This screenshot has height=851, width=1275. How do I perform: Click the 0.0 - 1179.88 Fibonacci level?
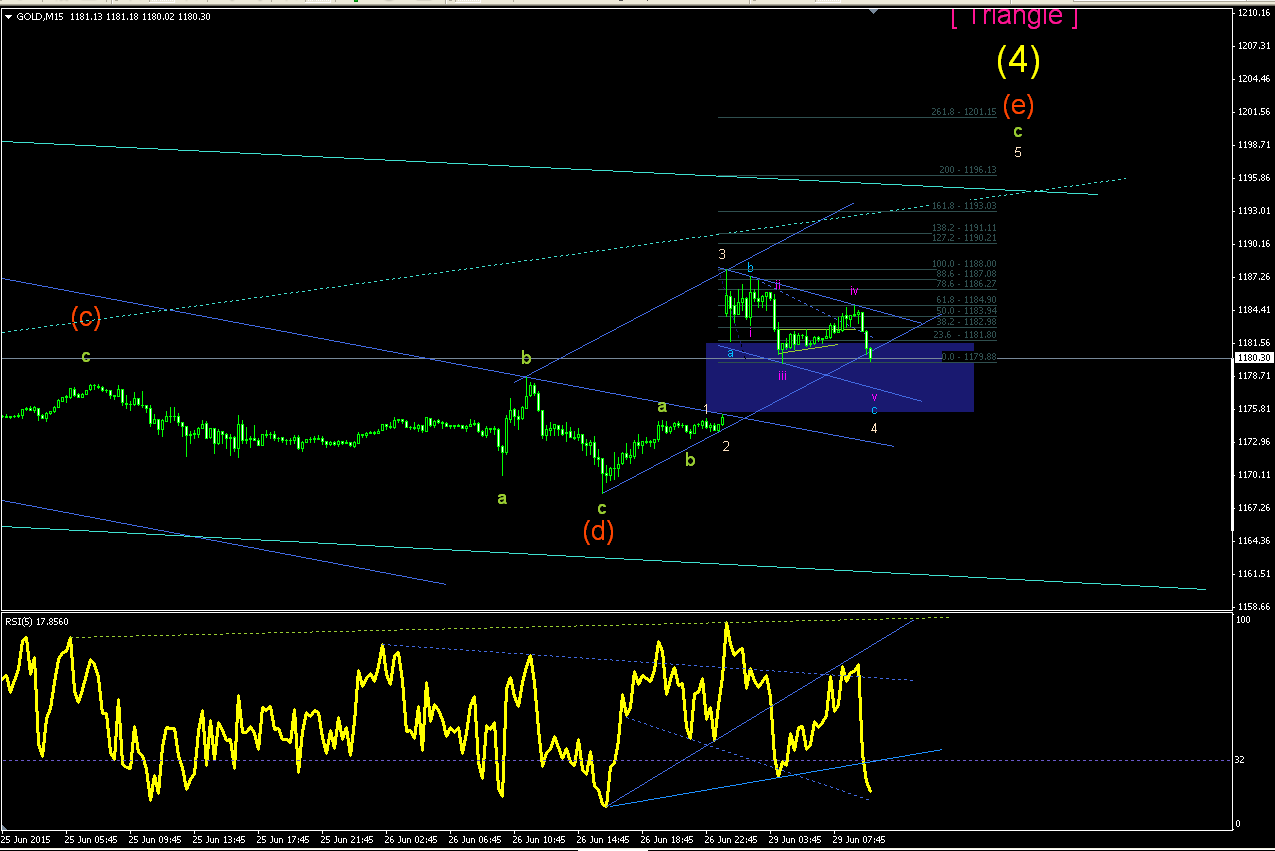point(967,357)
